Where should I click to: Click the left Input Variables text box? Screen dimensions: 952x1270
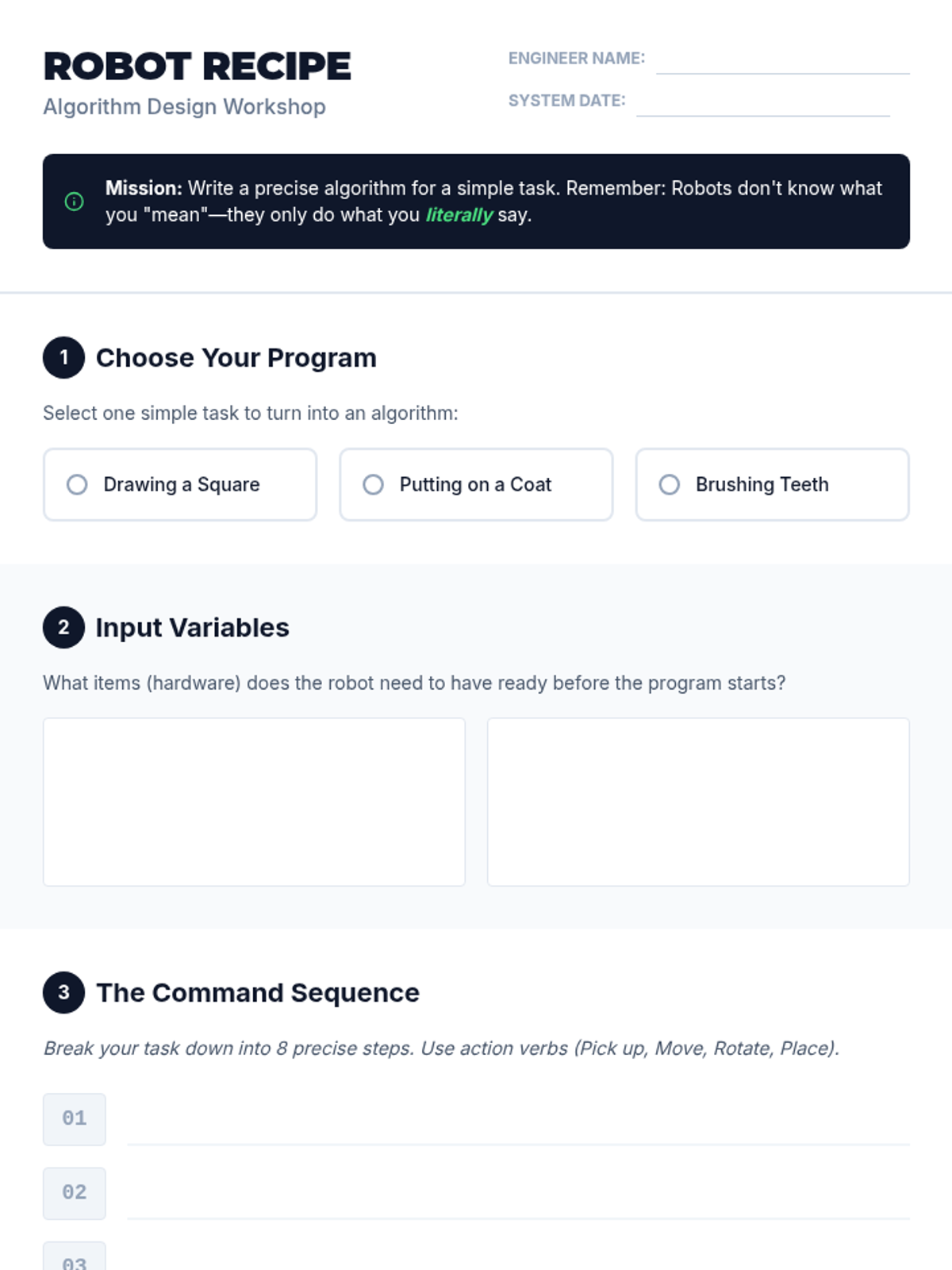(x=254, y=802)
